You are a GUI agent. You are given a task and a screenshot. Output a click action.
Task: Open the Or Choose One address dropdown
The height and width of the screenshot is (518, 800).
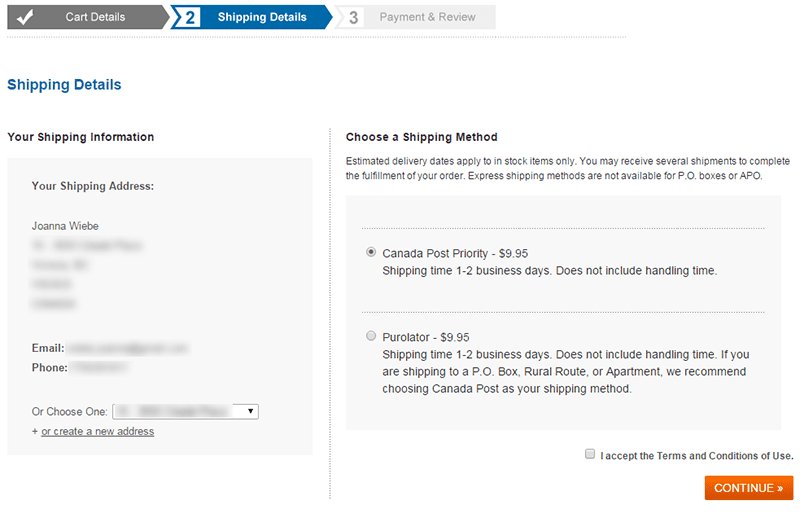tap(186, 411)
